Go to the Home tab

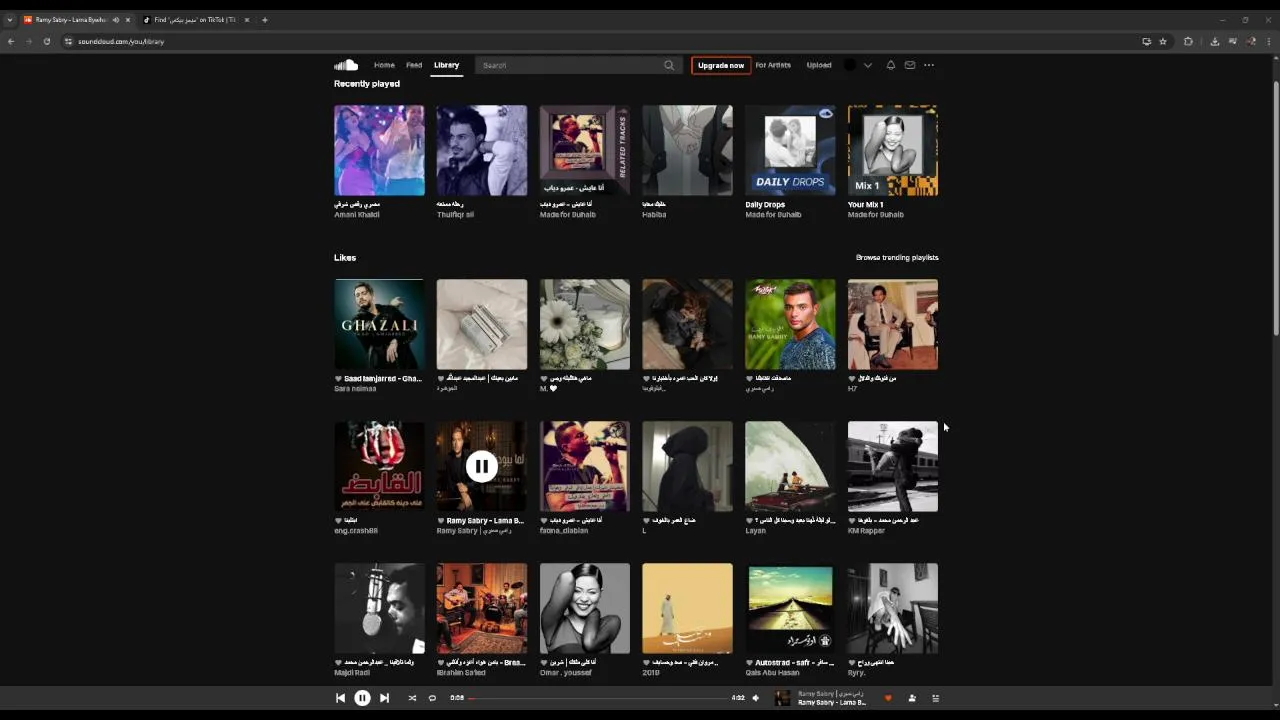point(384,65)
